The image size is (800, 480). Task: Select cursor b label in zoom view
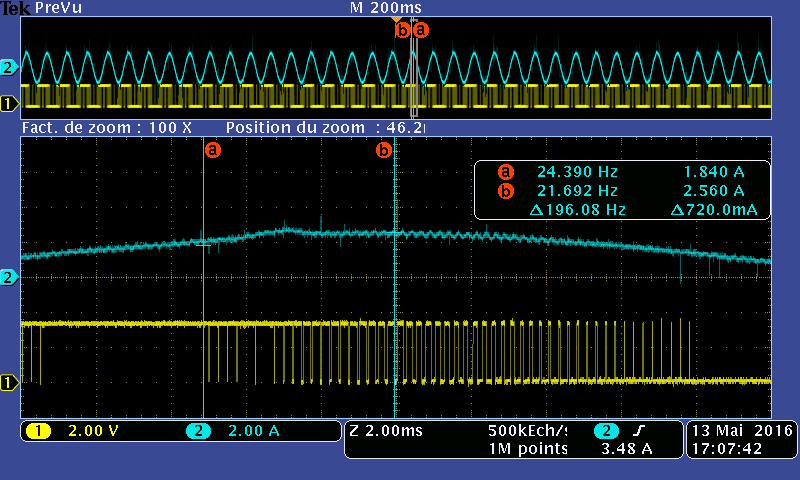pos(384,150)
